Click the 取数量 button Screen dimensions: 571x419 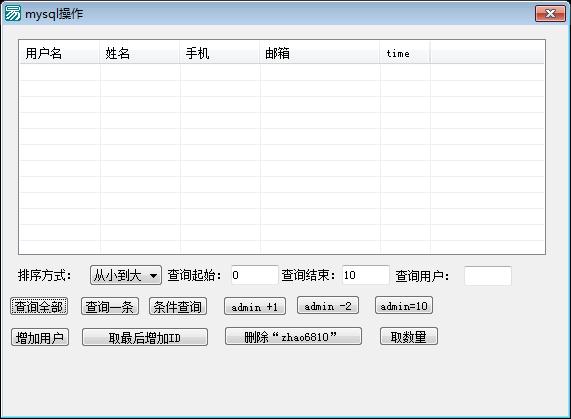point(409,336)
